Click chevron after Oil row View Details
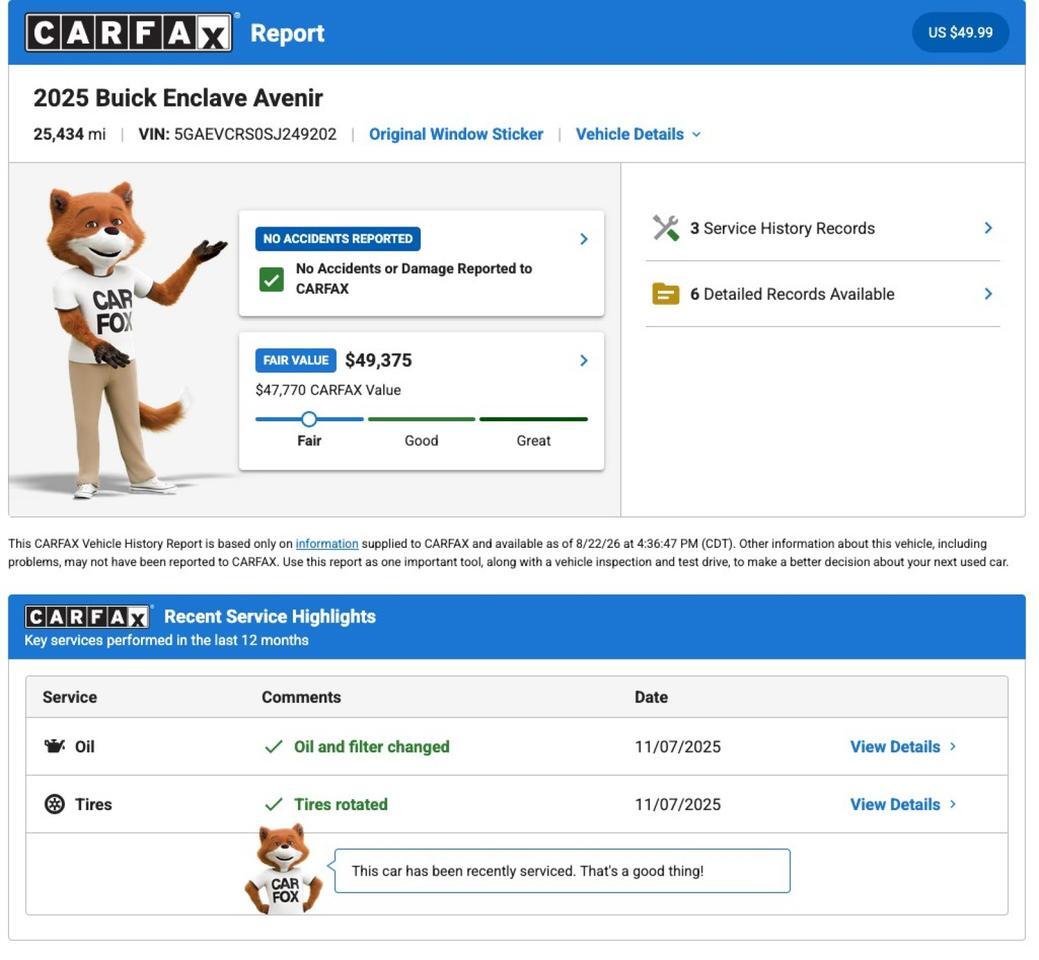1039x960 pixels. (953, 746)
